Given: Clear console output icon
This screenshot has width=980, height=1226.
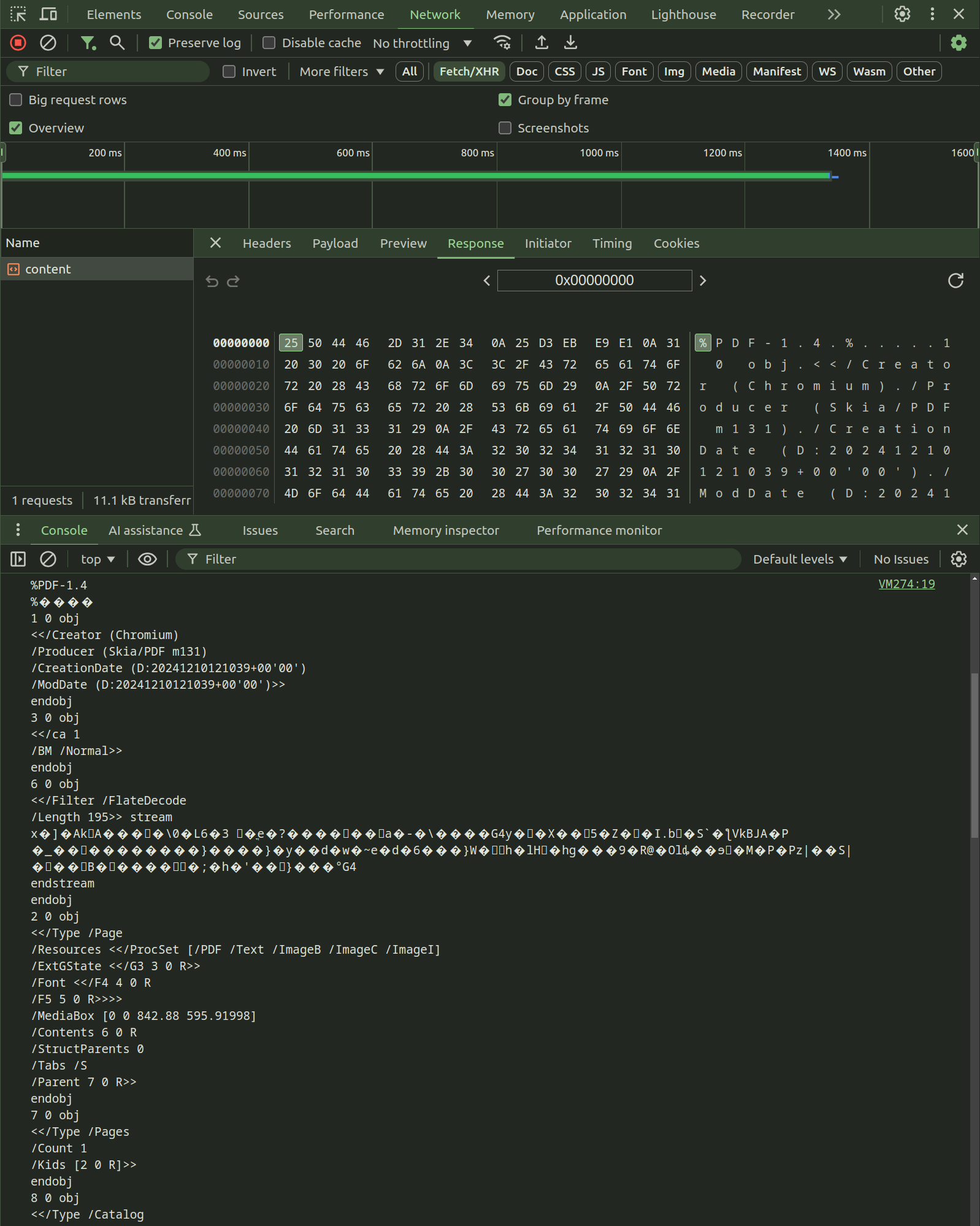Looking at the screenshot, I should pos(48,559).
